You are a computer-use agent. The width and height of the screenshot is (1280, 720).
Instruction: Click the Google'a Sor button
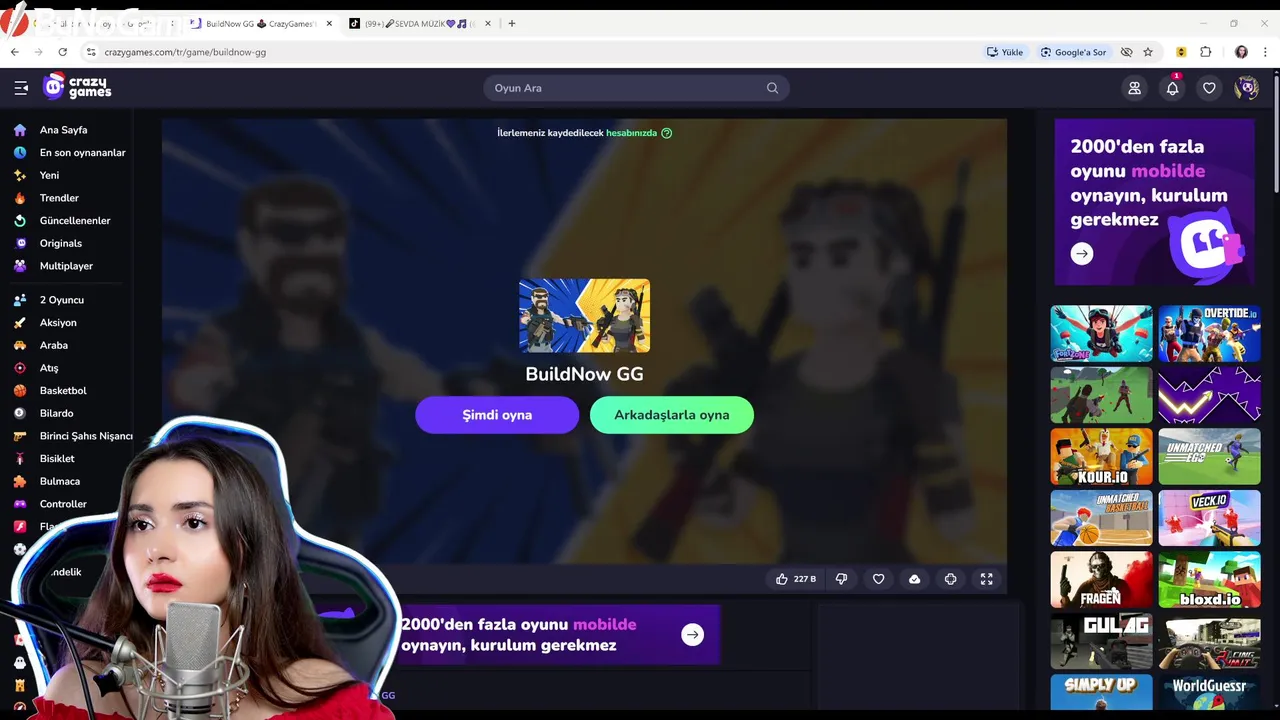(x=1073, y=52)
